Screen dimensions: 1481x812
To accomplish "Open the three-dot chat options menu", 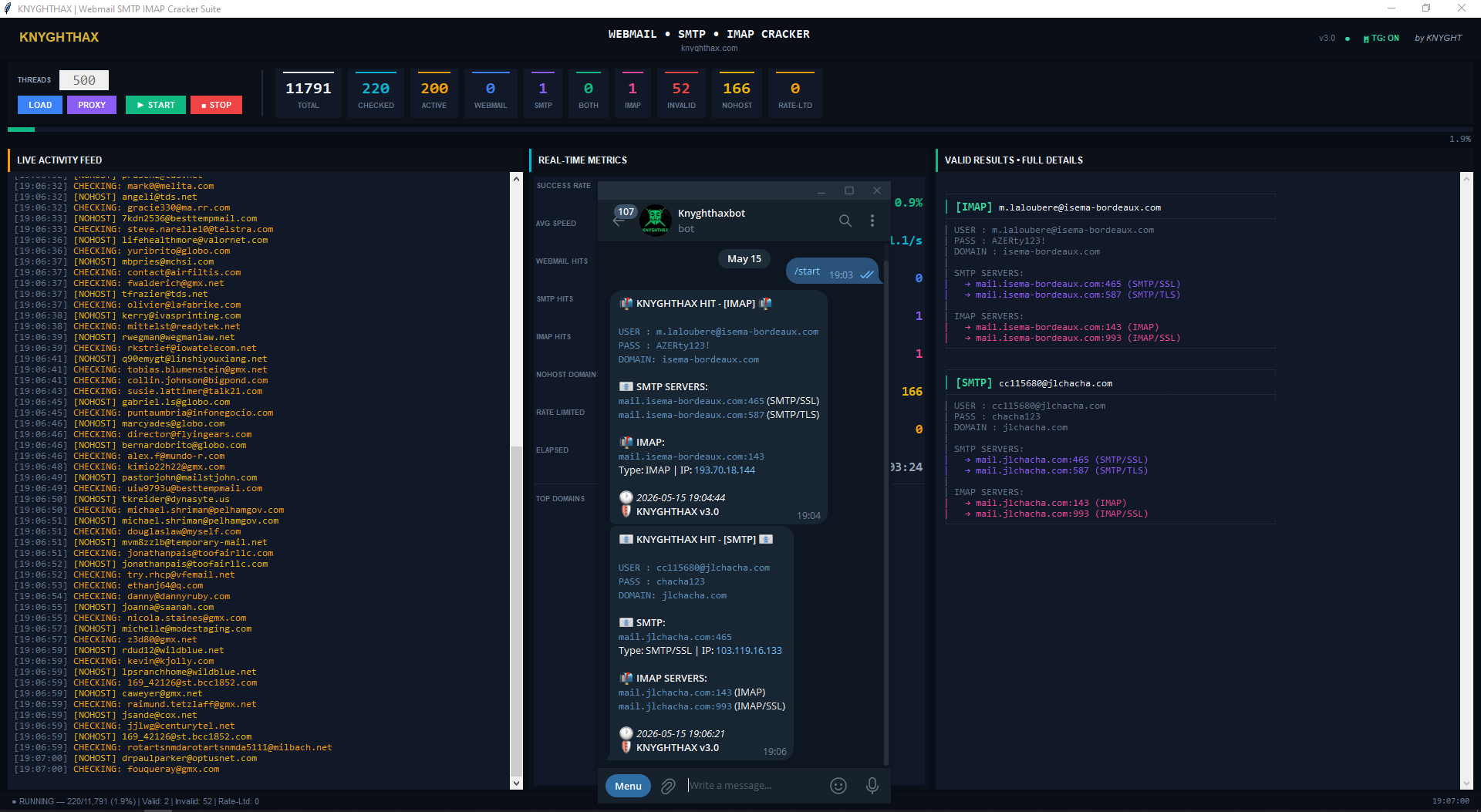I will click(x=872, y=221).
